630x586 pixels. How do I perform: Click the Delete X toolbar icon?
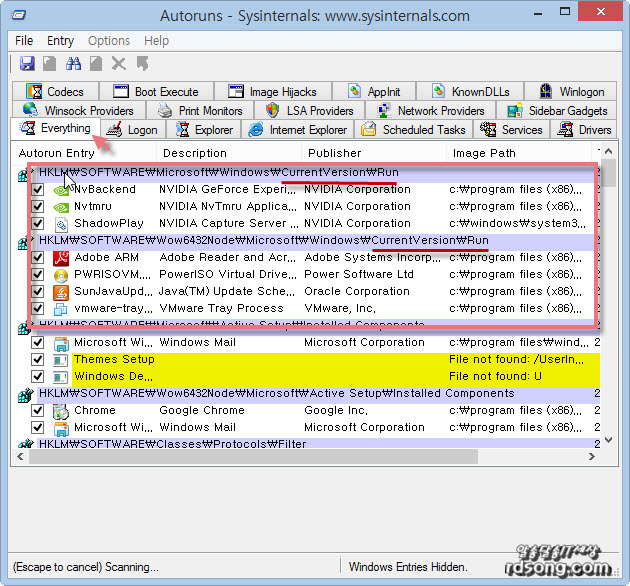119,64
